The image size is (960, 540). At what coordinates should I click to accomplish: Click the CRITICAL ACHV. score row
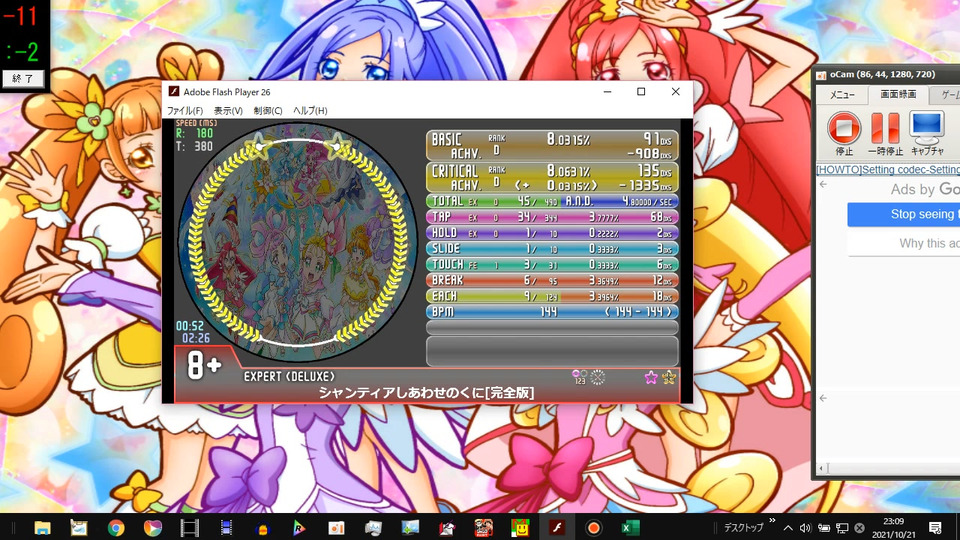[552, 177]
